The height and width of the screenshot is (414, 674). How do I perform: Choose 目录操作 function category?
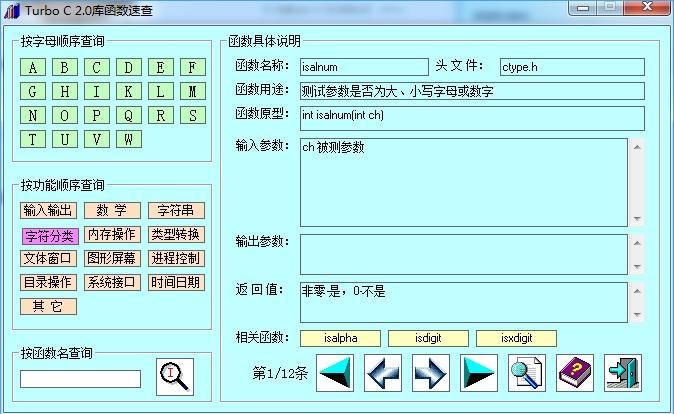48,282
